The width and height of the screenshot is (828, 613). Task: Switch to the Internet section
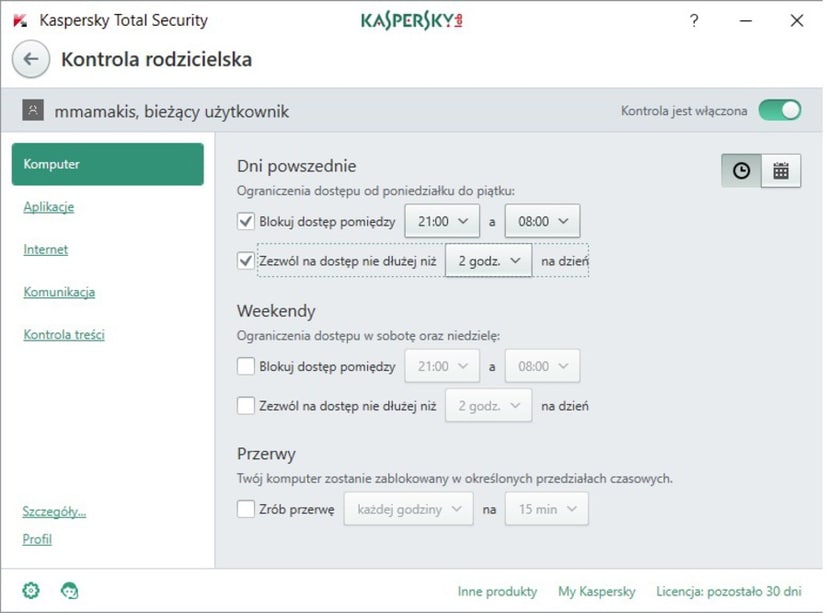45,249
